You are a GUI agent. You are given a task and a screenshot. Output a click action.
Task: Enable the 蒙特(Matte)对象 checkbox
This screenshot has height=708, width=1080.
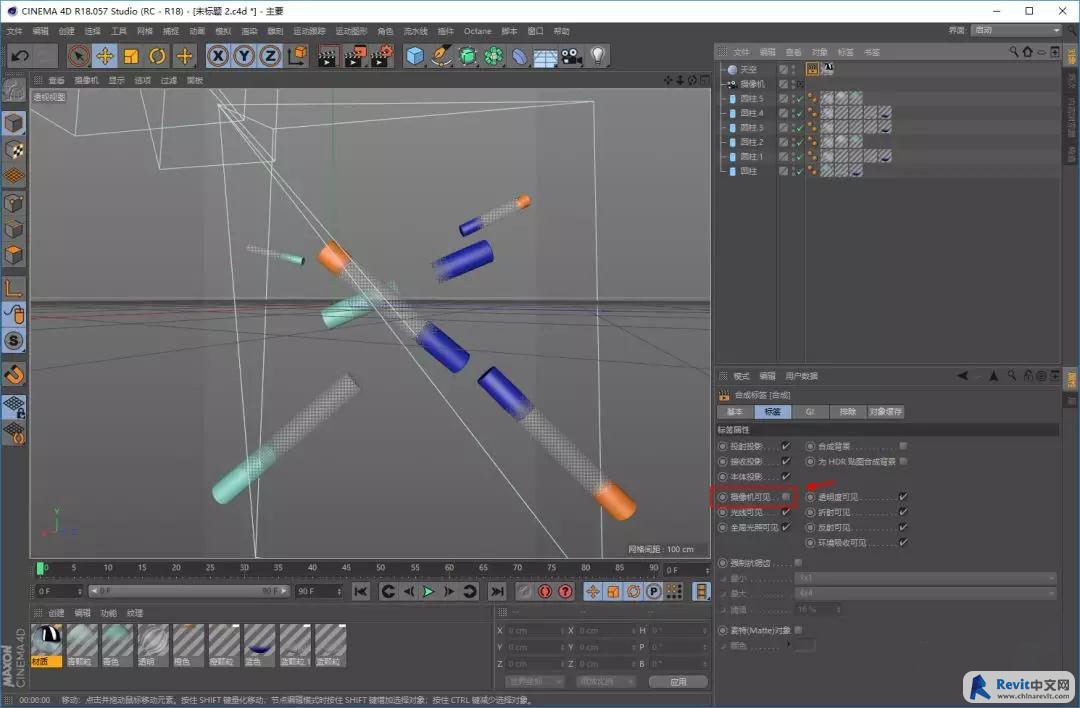tap(798, 630)
